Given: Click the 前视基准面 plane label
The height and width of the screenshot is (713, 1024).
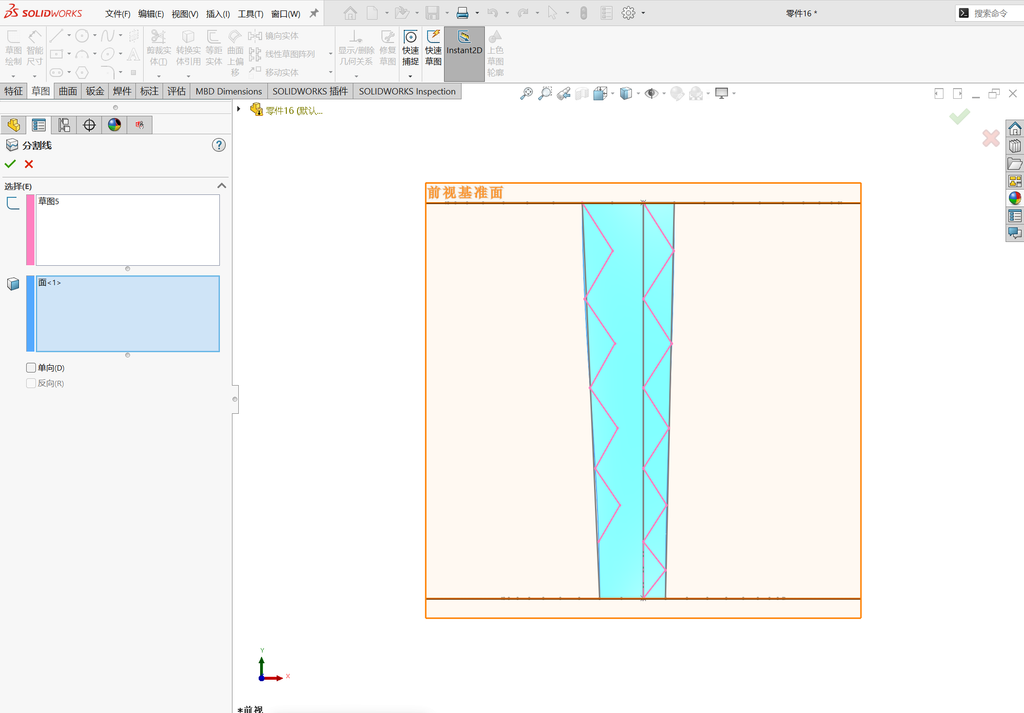Looking at the screenshot, I should click(465, 193).
